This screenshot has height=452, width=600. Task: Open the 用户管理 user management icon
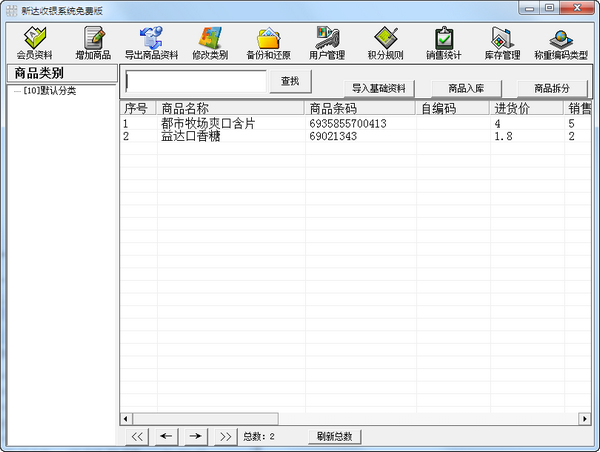pos(327,40)
